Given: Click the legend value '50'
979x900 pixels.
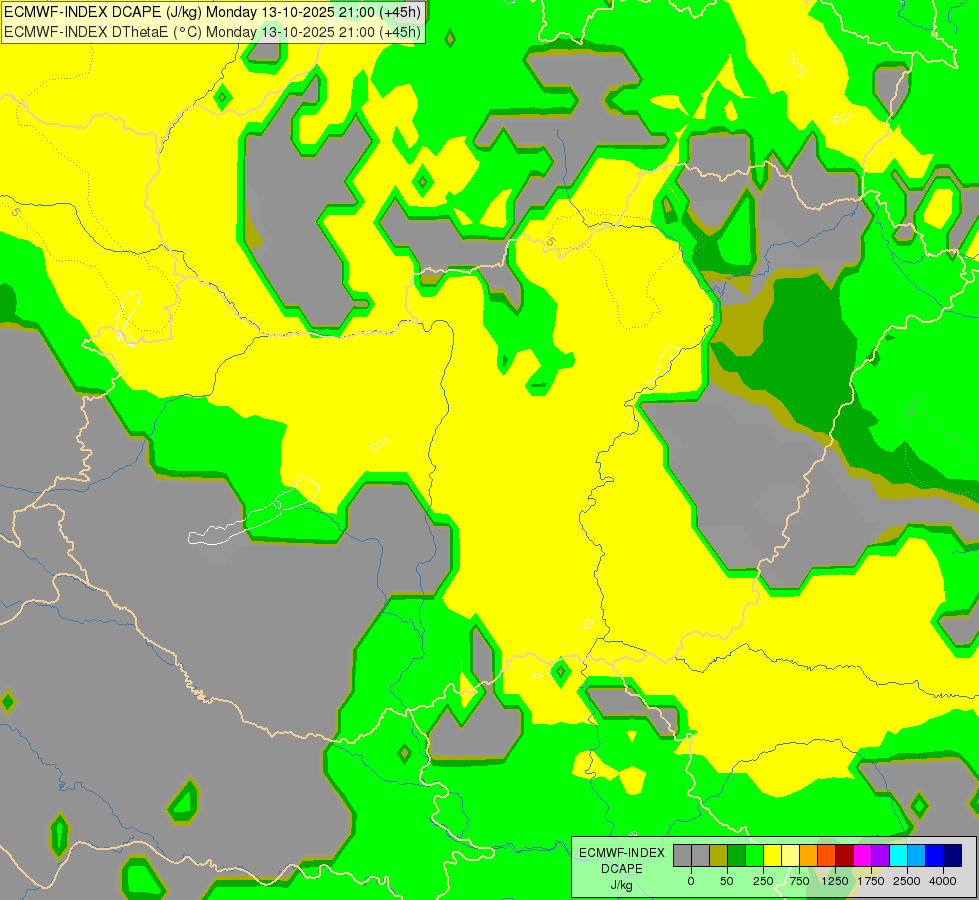Looking at the screenshot, I should click(727, 881).
